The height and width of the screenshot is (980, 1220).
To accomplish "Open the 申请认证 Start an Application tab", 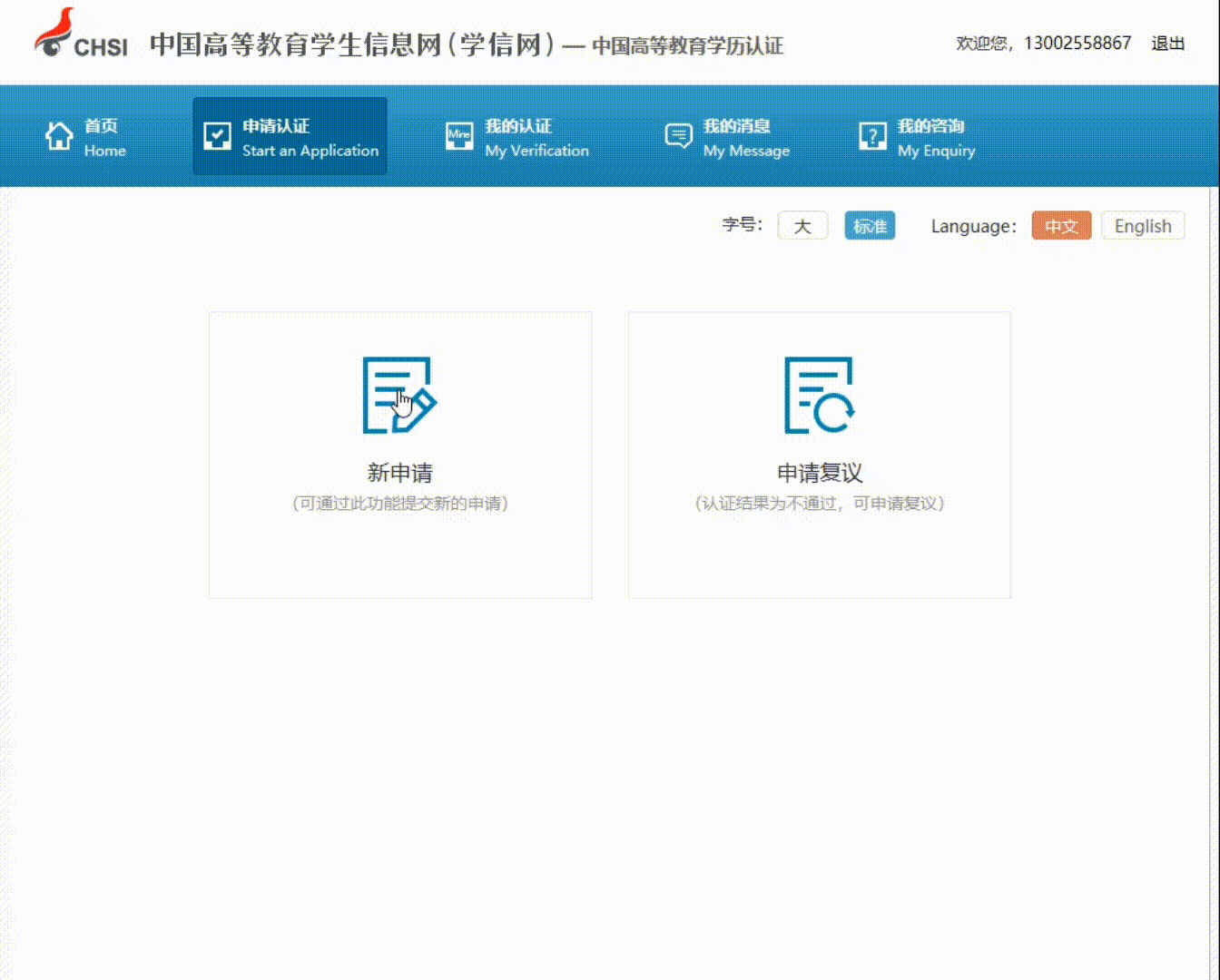I will (x=290, y=136).
